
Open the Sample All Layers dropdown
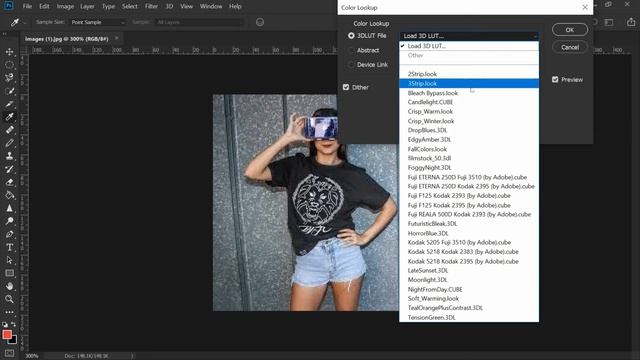coord(200,22)
